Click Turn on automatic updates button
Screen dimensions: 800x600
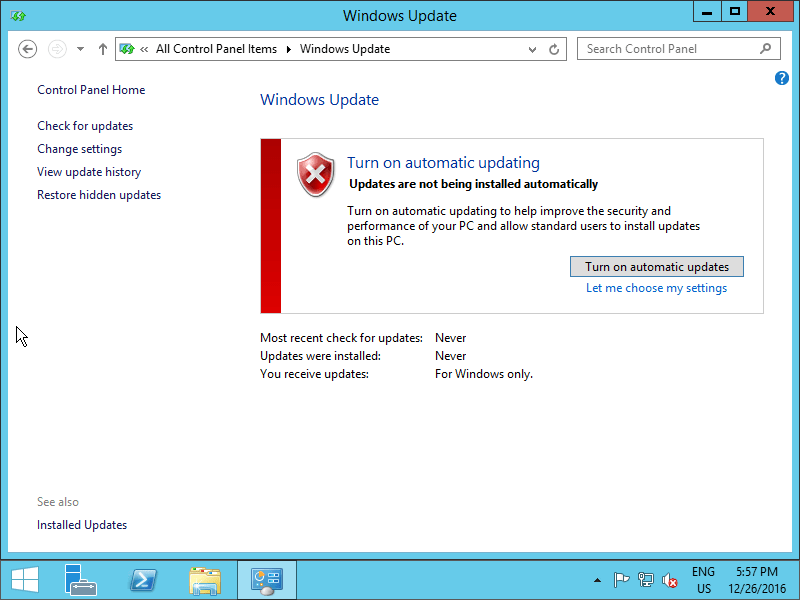point(656,266)
